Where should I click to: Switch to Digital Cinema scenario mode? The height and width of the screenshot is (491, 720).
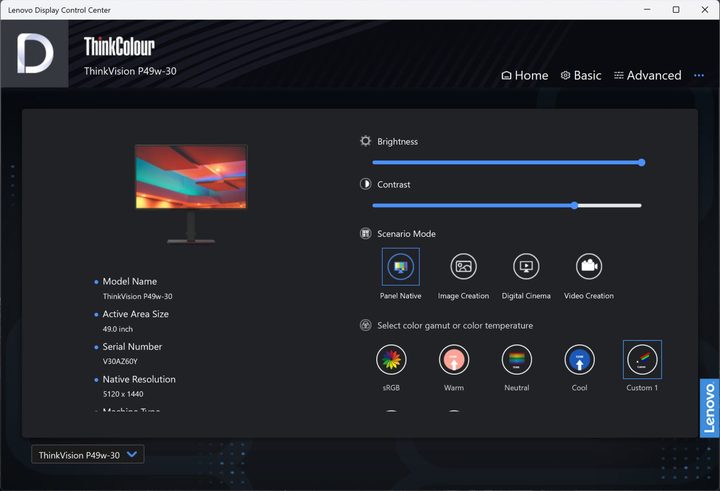526,266
